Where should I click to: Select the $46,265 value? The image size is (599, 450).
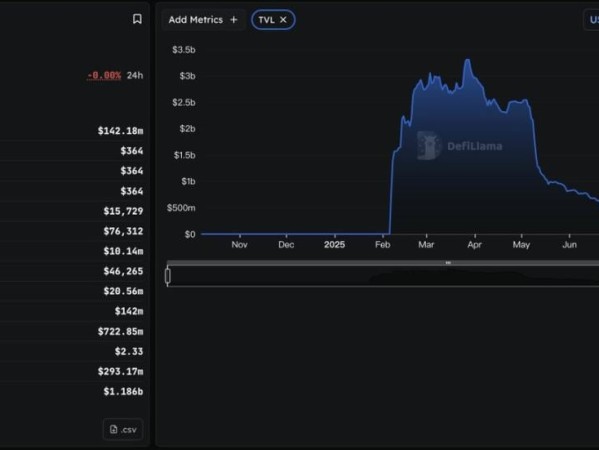[x=123, y=271]
